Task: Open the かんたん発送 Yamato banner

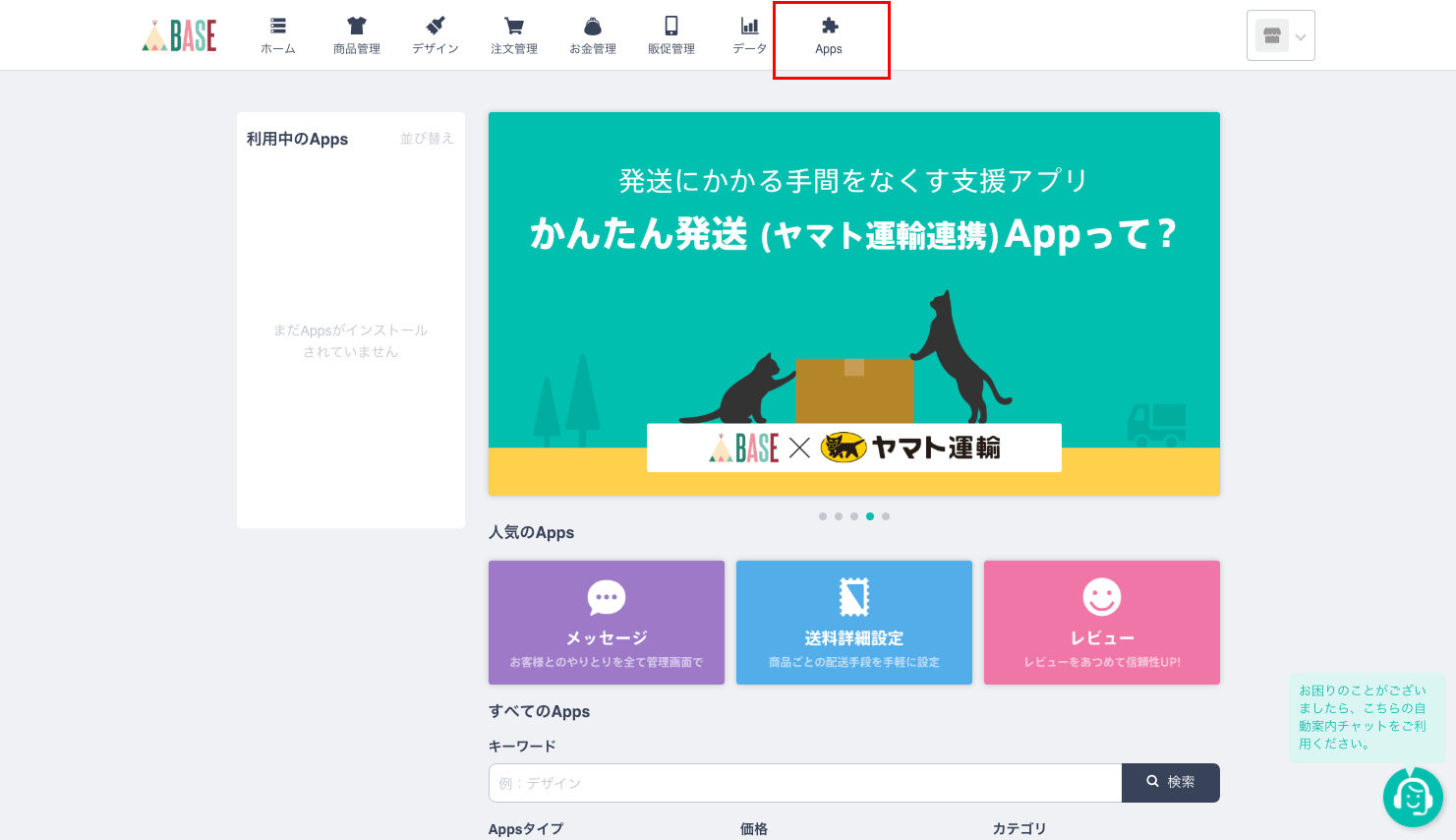Action: pyautogui.click(x=854, y=304)
